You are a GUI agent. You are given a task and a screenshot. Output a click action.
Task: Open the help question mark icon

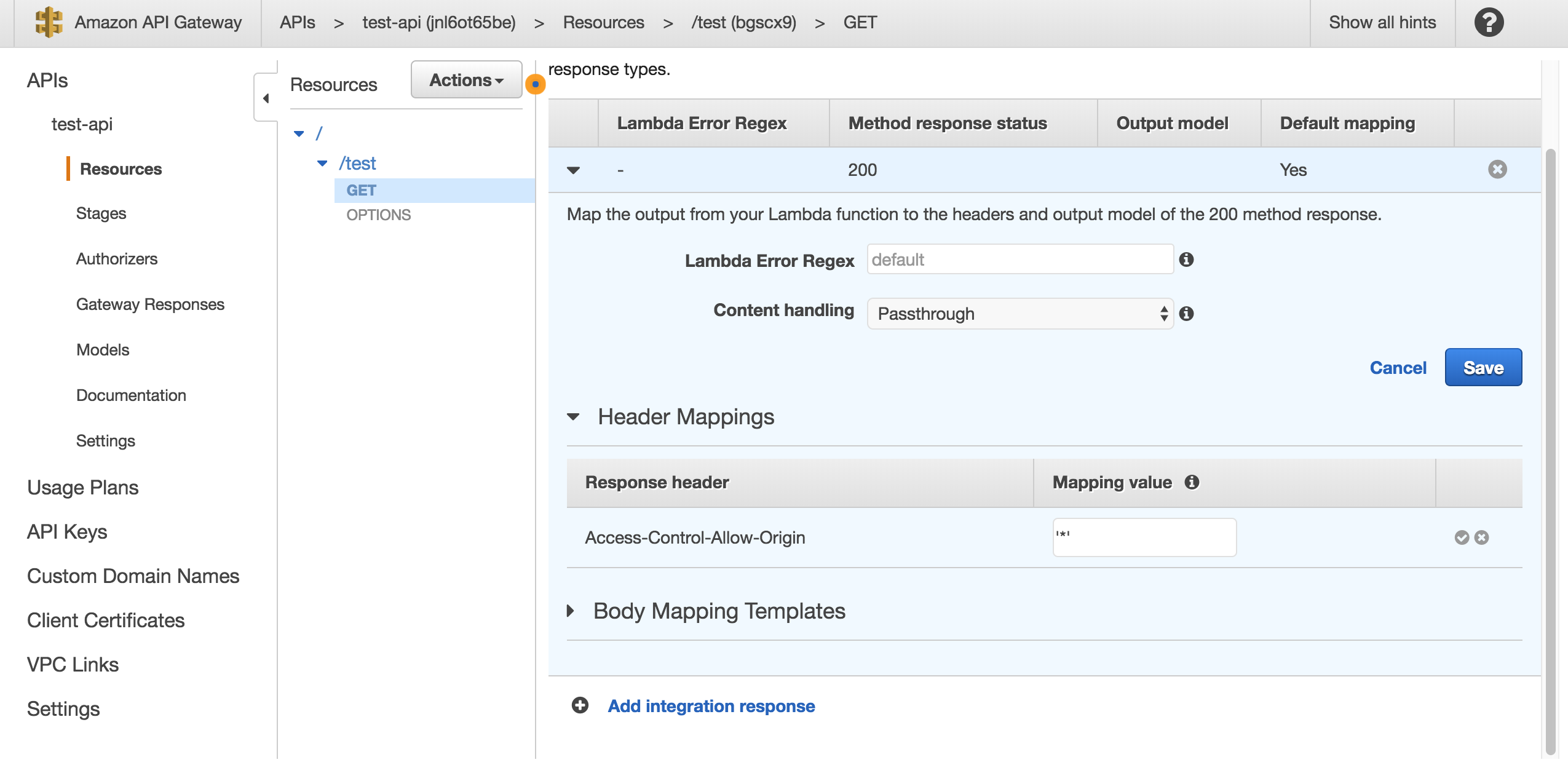tap(1489, 23)
